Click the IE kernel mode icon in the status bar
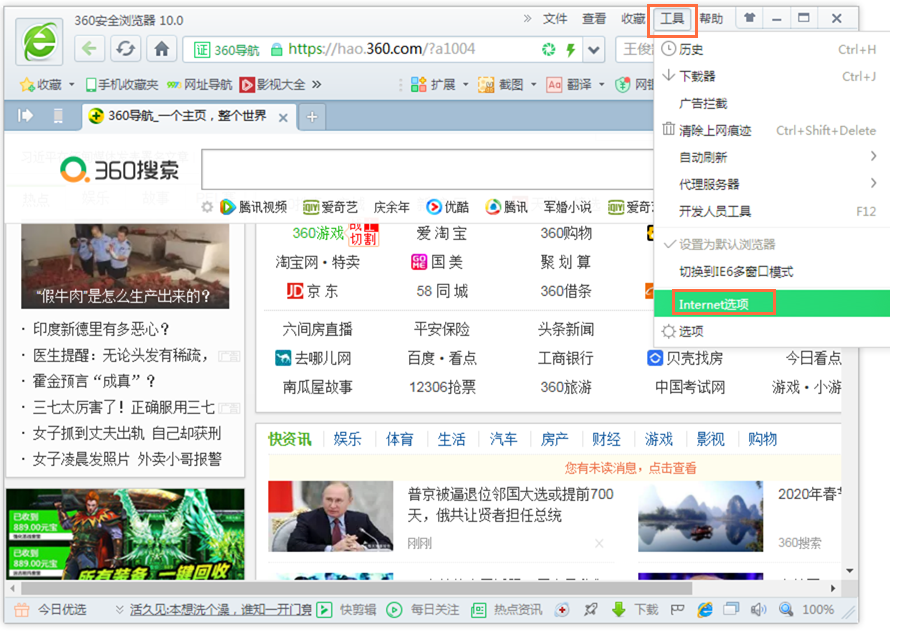This screenshot has height=635, width=905. (x=705, y=609)
